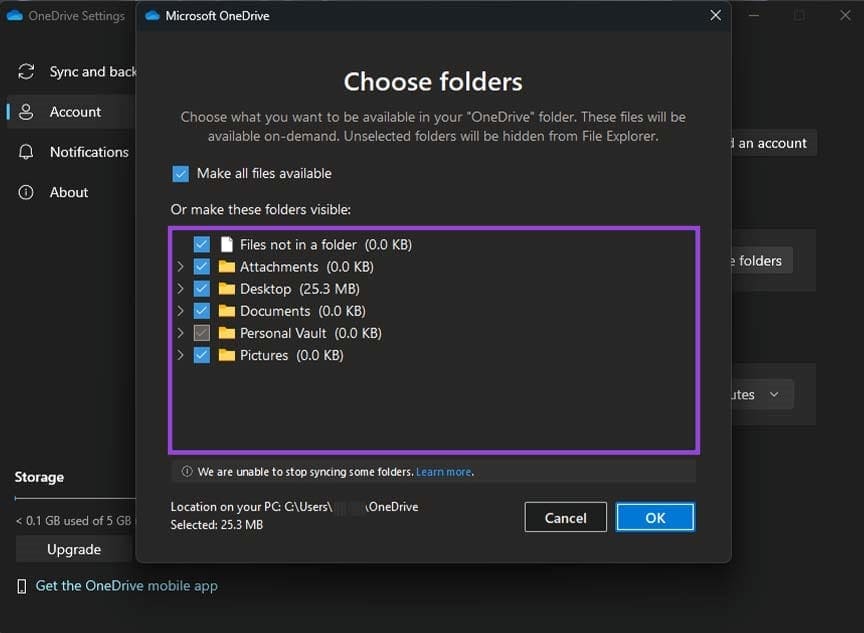Uncheck the Pictures folder checkbox

point(202,355)
